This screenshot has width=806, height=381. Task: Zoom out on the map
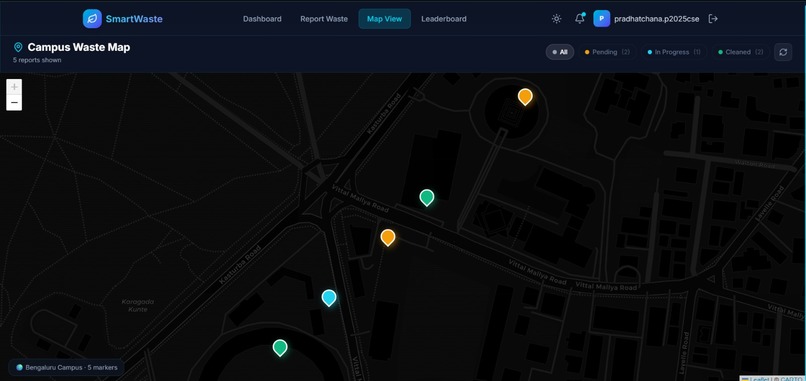pyautogui.click(x=14, y=103)
